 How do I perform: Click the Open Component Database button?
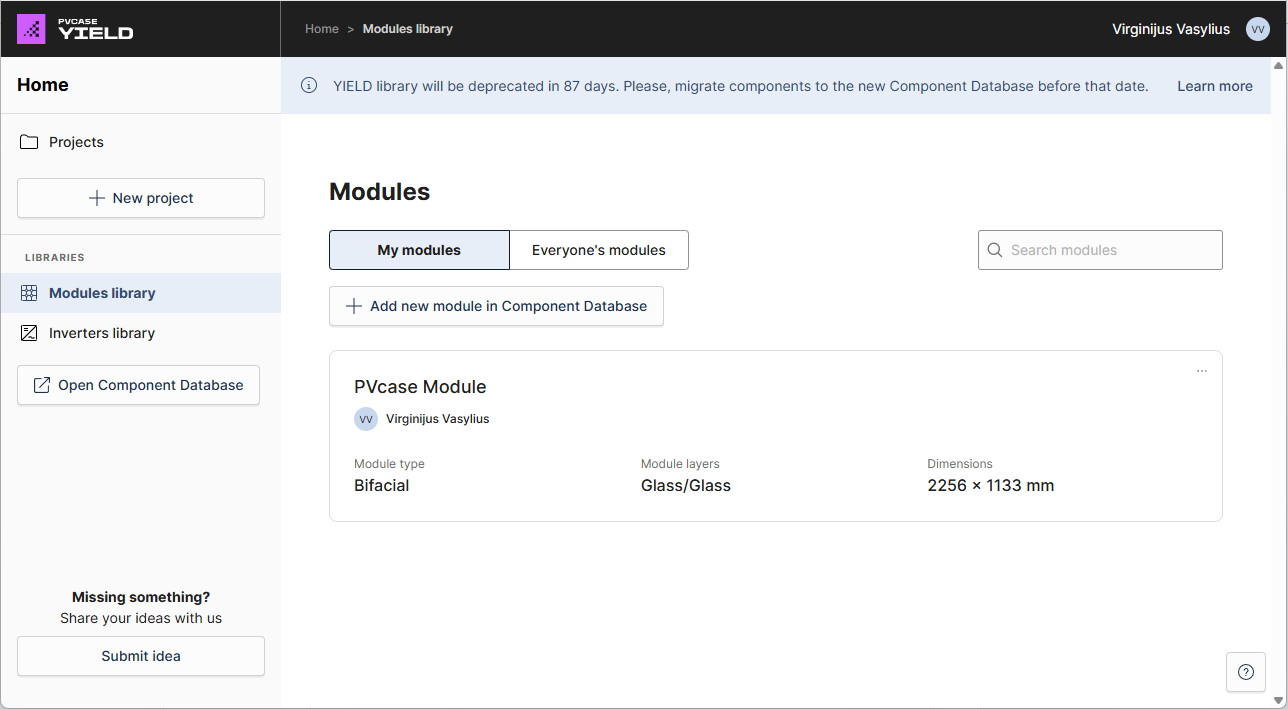click(x=138, y=385)
